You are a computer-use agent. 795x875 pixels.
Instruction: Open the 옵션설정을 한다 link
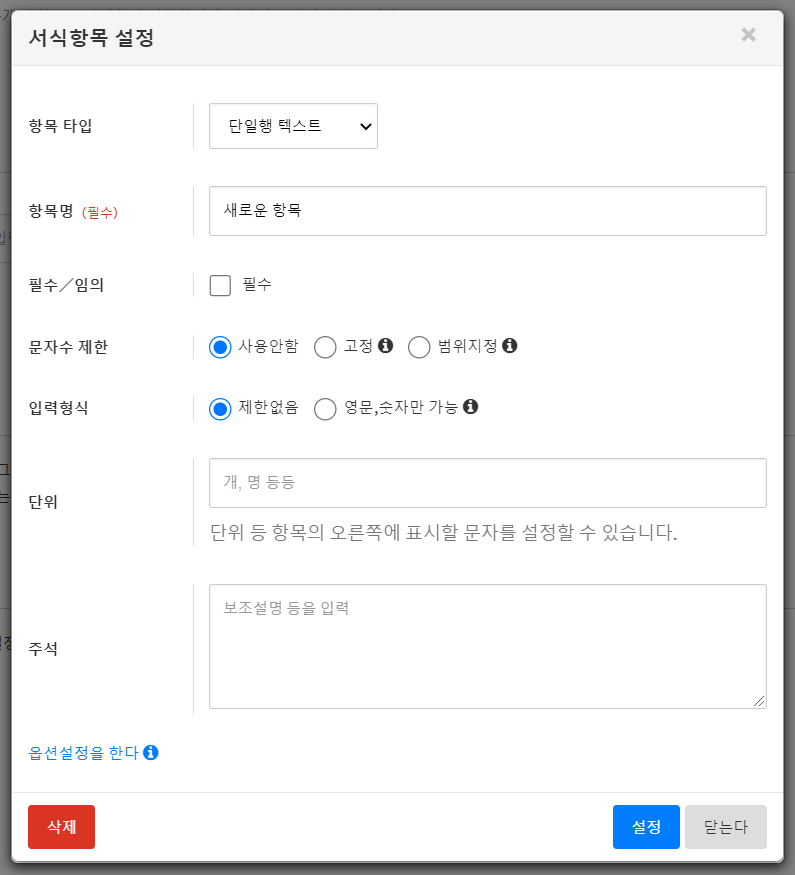click(x=84, y=753)
